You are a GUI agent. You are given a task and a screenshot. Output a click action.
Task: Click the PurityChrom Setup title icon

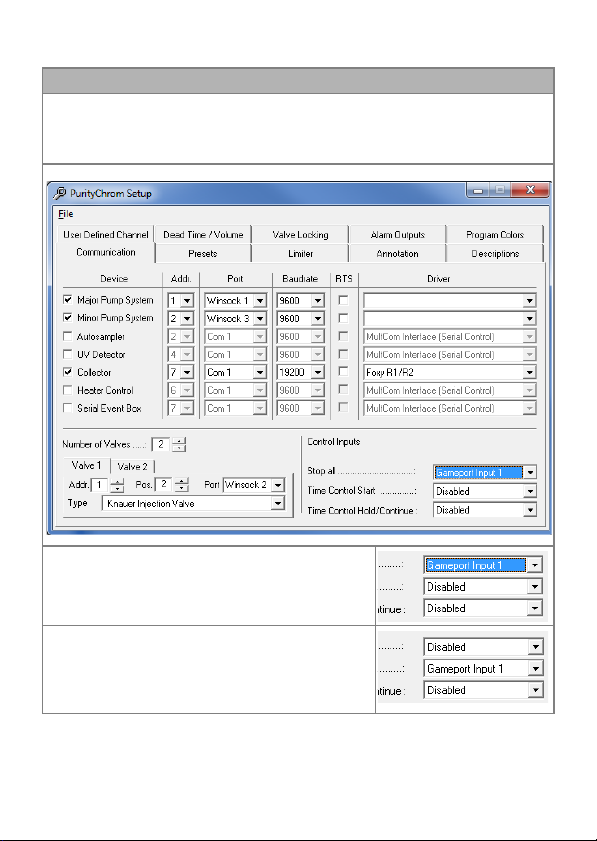coord(60,193)
